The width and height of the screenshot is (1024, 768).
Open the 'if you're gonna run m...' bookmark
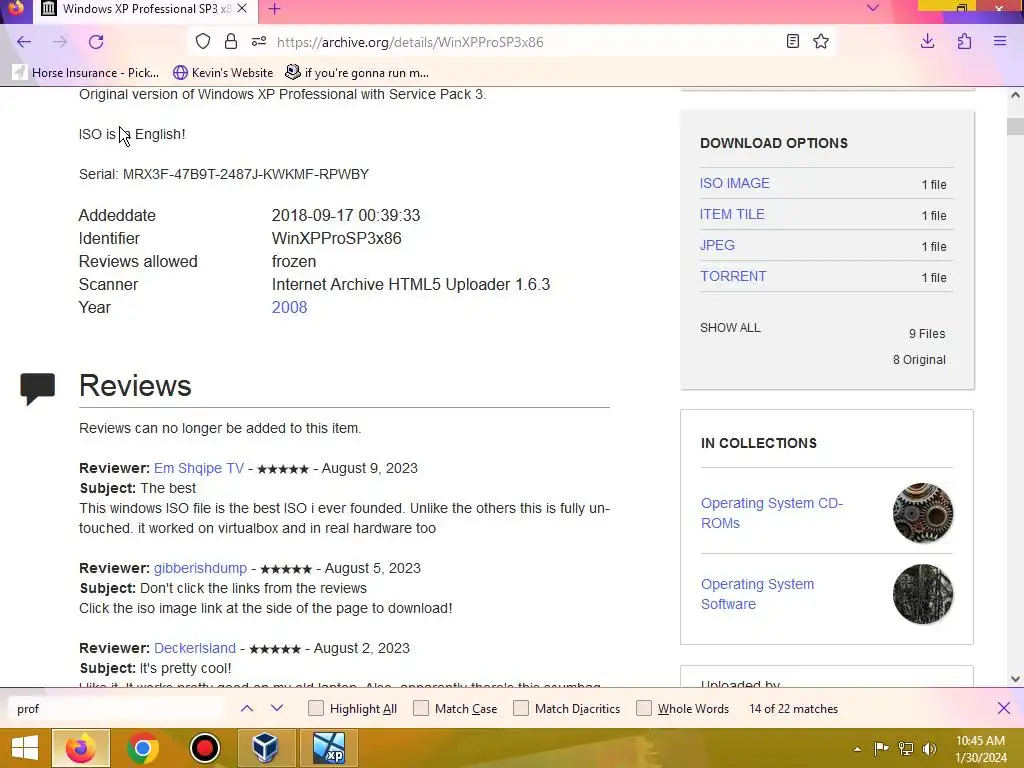357,72
